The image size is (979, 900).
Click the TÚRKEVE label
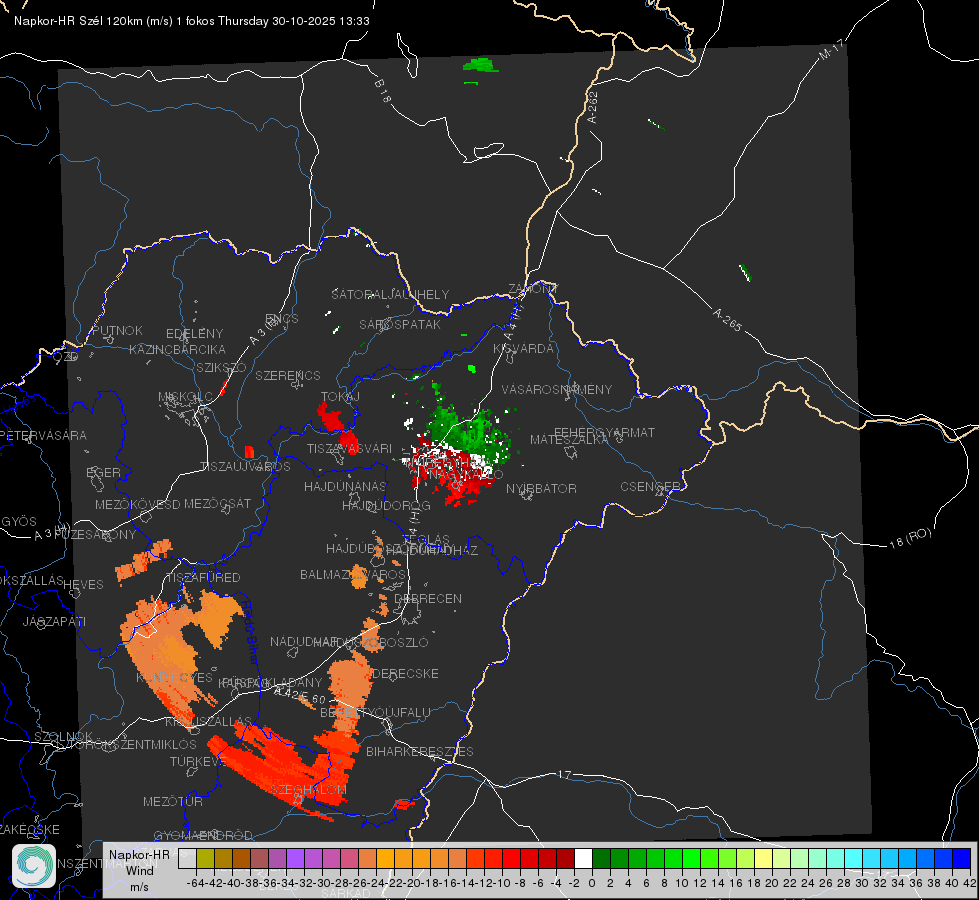coord(198,761)
